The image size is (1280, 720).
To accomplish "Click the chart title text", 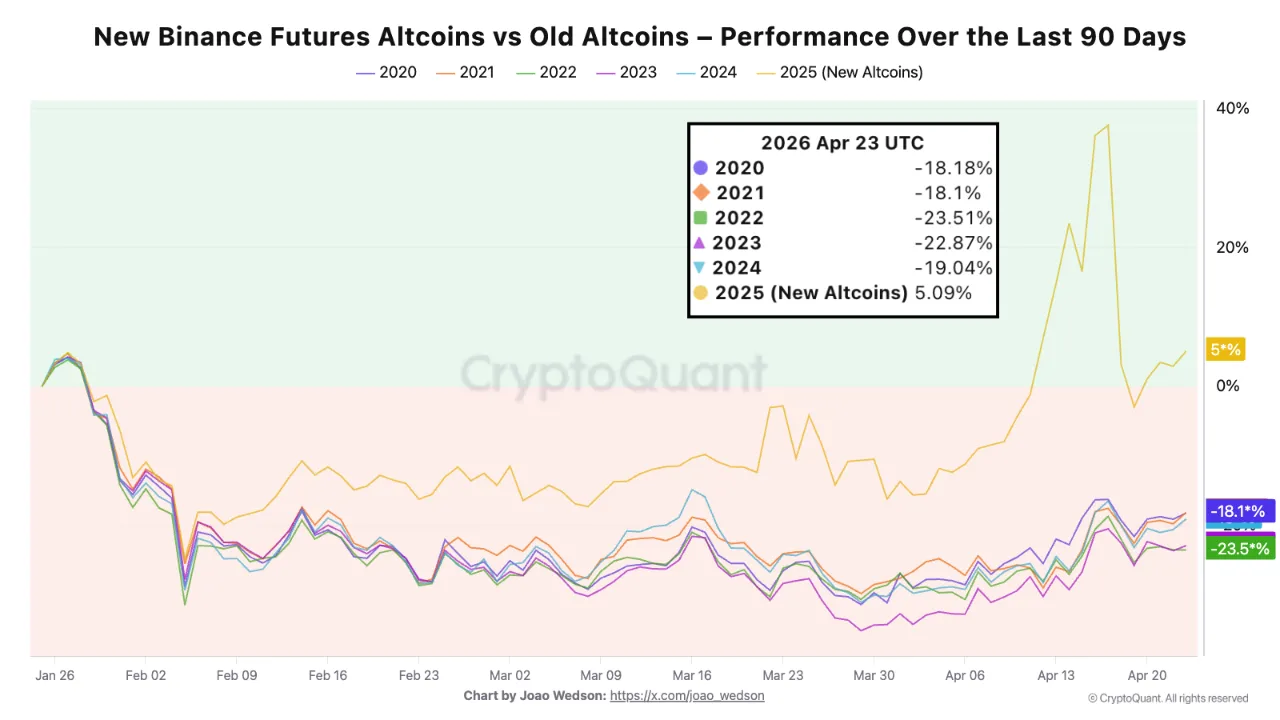I will pos(639,37).
